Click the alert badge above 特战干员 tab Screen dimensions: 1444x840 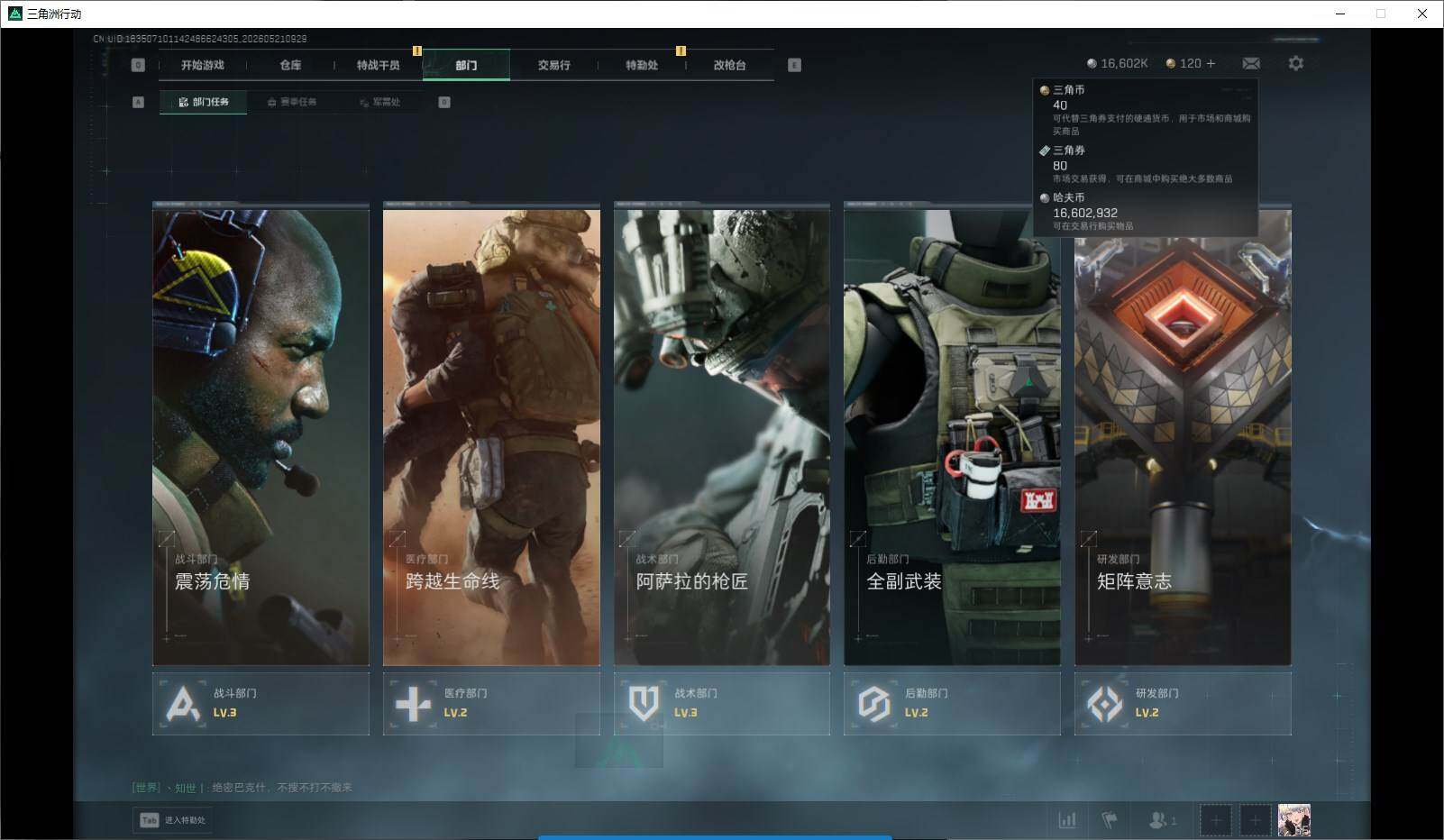coord(417,50)
